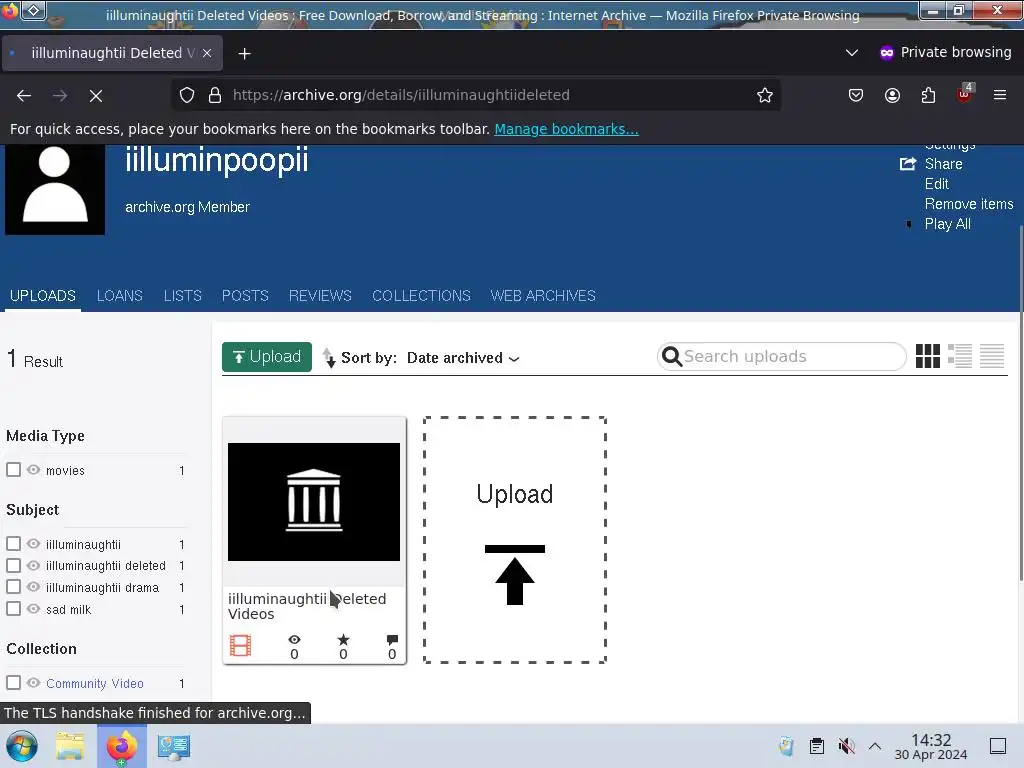1024x768 pixels.
Task: Open the Save to Pocket icon
Action: point(856,95)
